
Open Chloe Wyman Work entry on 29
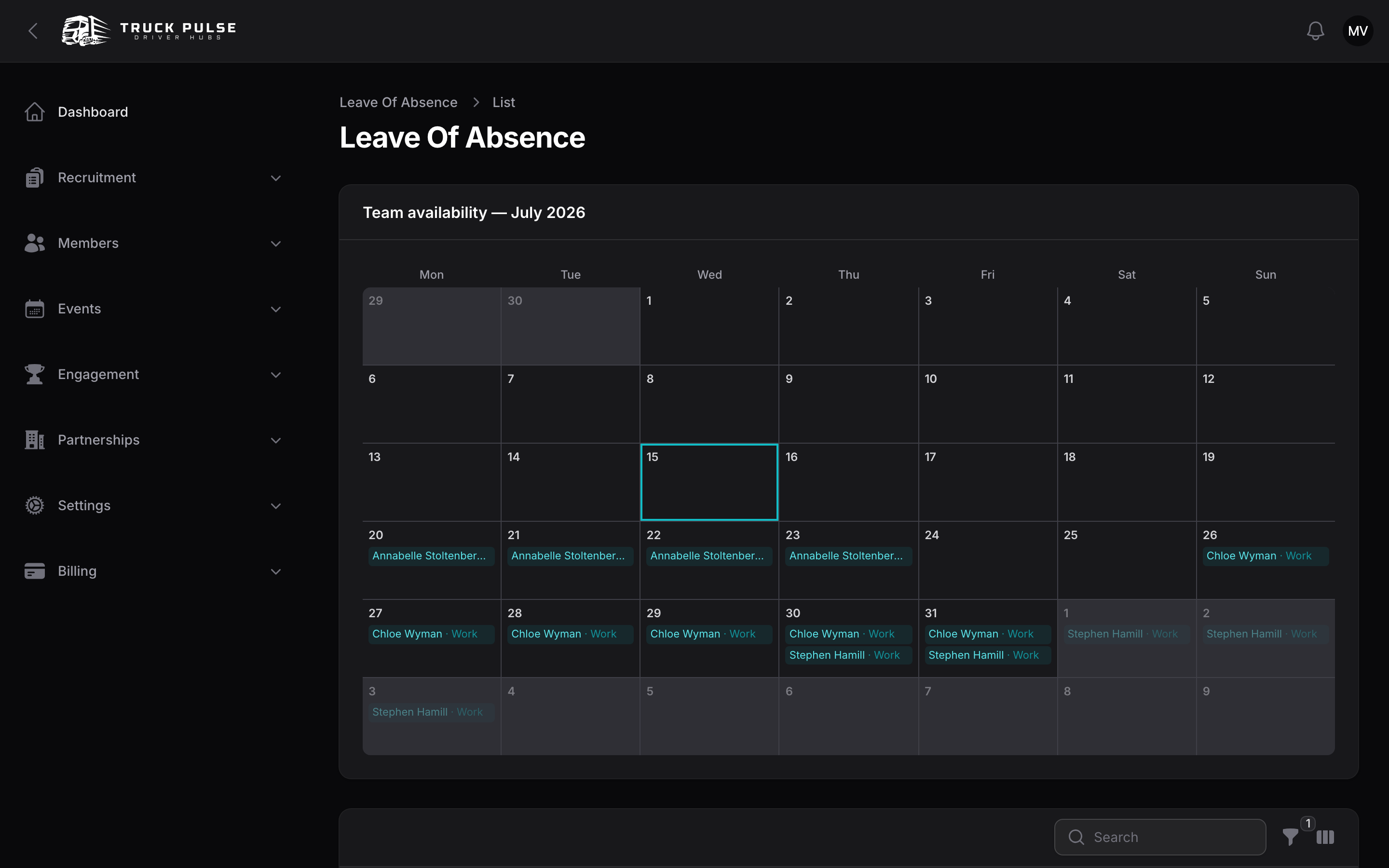(x=709, y=634)
